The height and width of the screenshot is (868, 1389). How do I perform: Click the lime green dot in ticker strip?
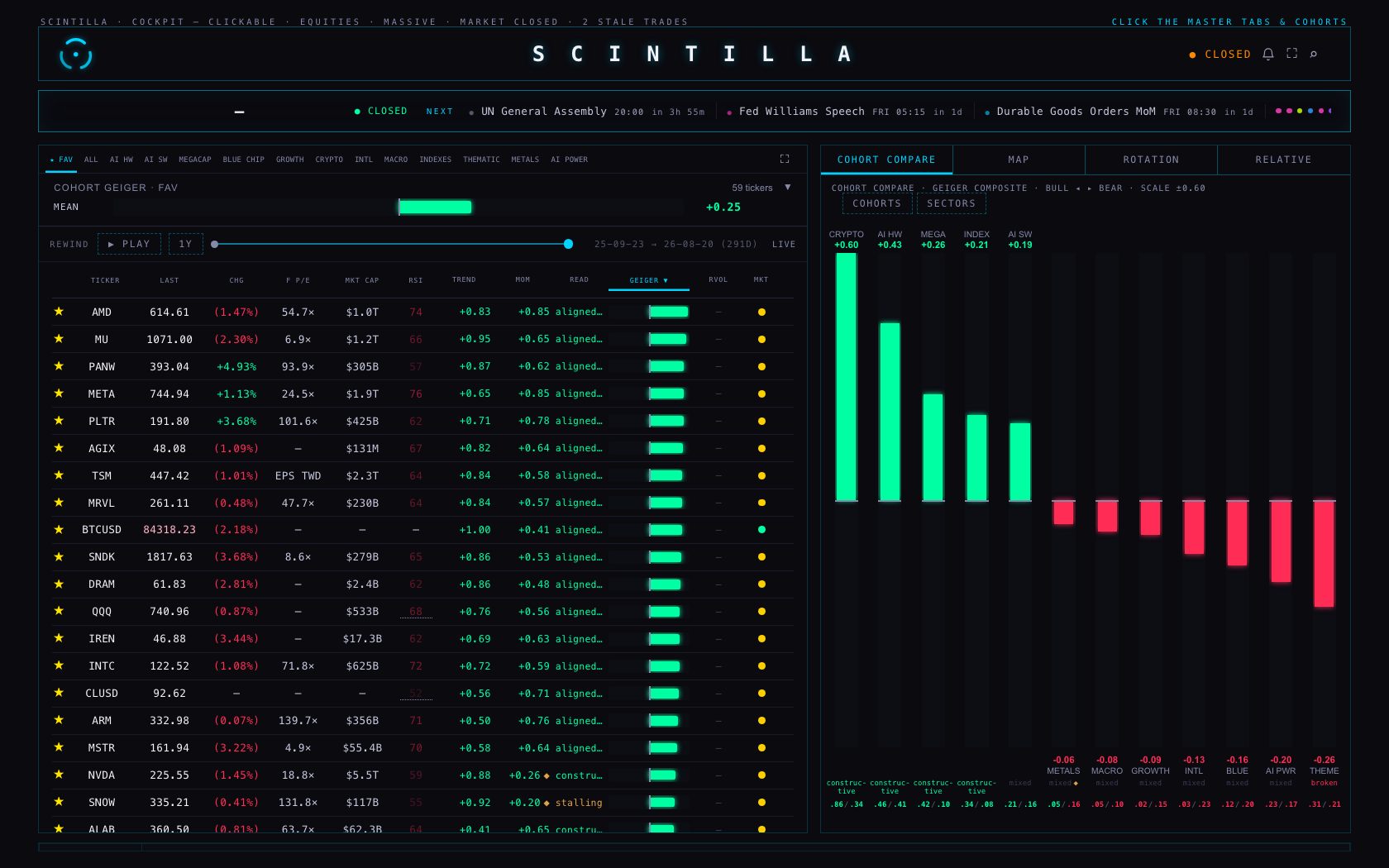pyautogui.click(x=1299, y=111)
